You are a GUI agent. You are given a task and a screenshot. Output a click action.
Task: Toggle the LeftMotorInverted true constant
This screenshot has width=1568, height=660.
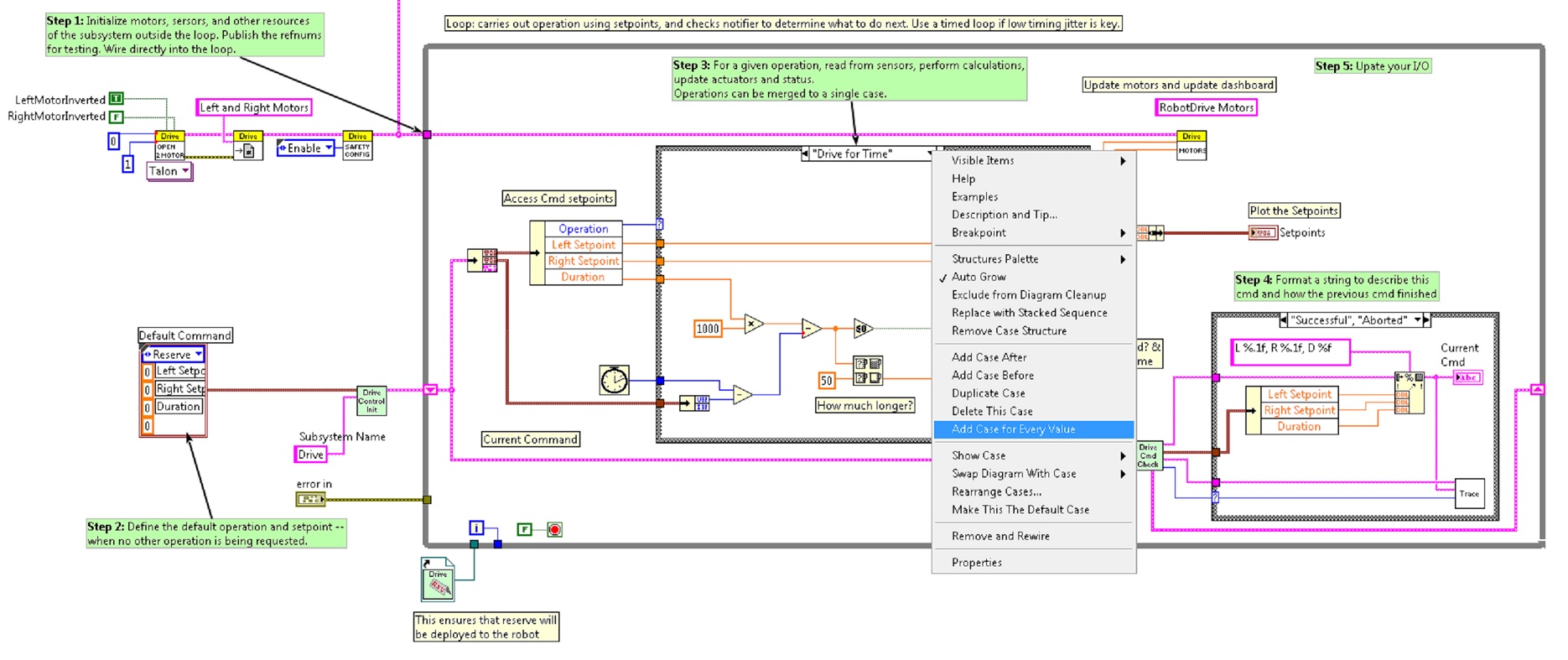pos(116,99)
